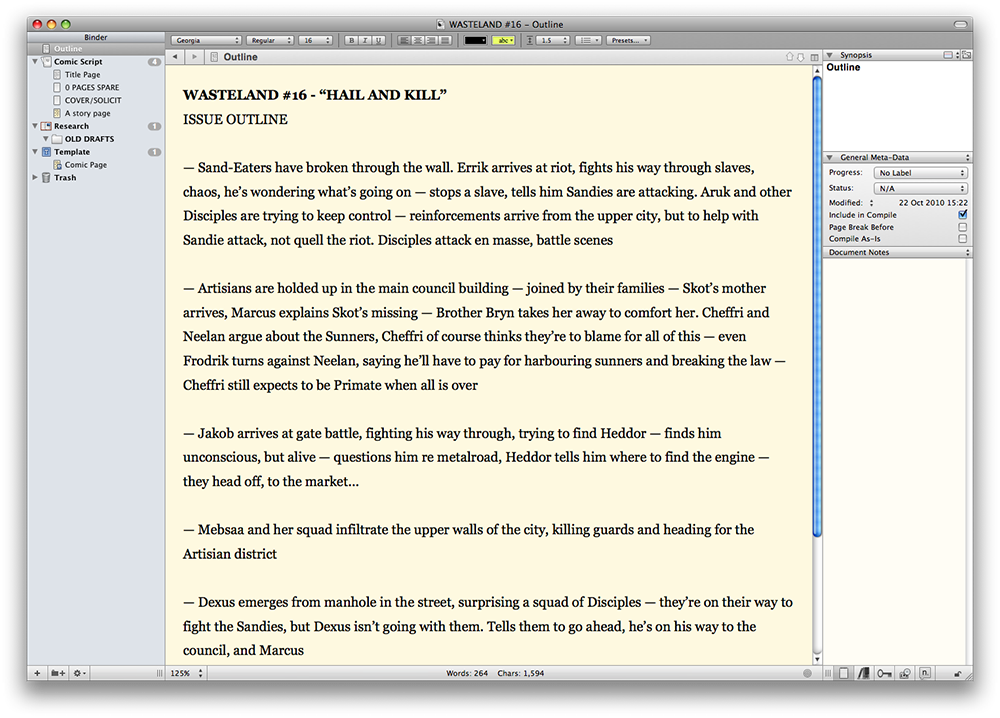Open the Georgia font family dropdown

pos(207,41)
